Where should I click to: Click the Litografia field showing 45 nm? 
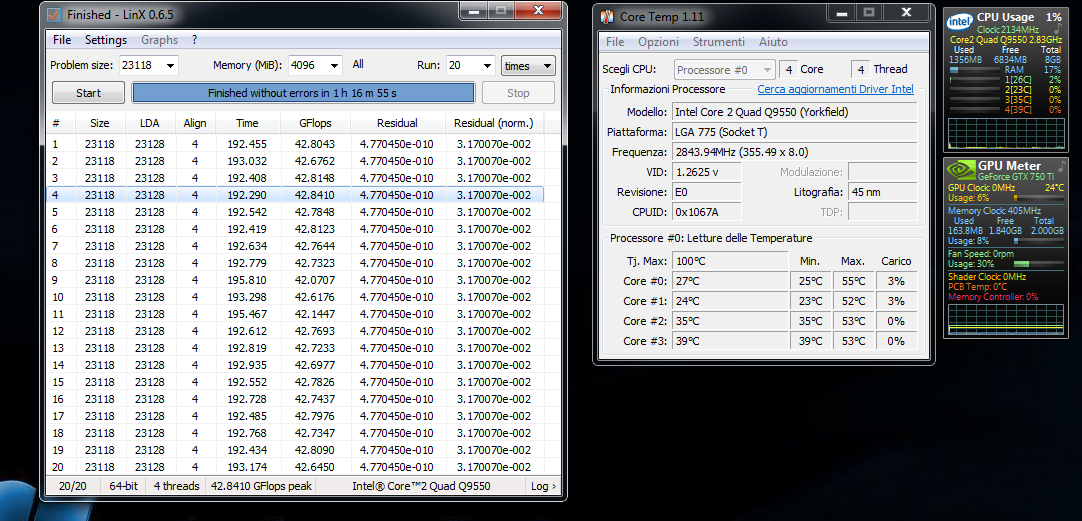tap(882, 192)
